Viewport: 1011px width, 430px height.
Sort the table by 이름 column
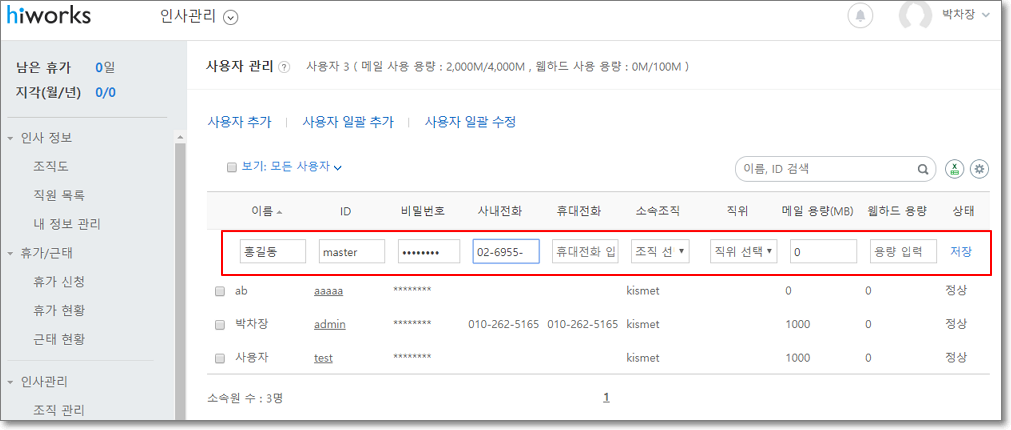[x=266, y=211]
